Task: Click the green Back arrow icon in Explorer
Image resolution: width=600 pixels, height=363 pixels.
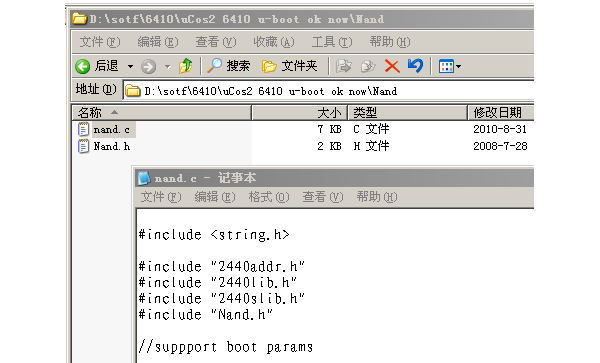Action: 82,67
